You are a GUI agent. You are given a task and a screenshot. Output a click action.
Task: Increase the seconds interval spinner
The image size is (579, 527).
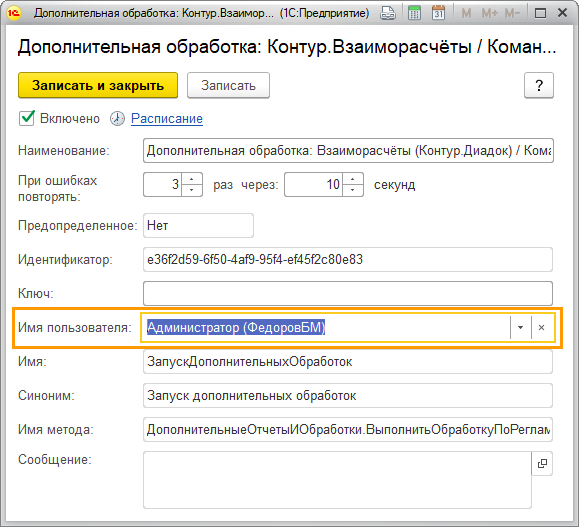pyautogui.click(x=353, y=179)
